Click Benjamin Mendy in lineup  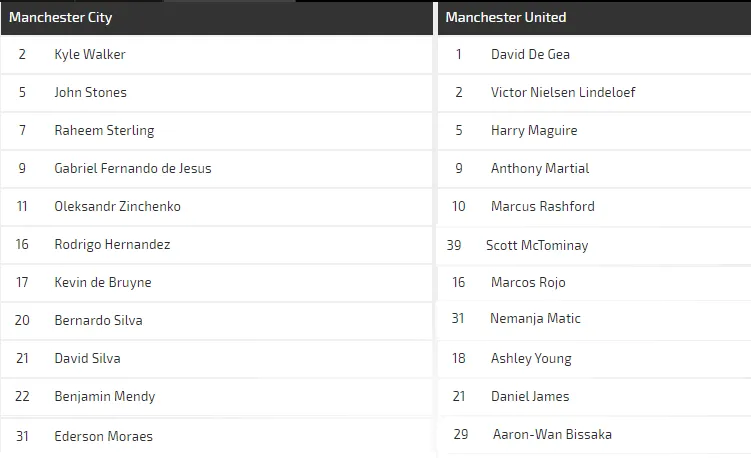pos(105,396)
